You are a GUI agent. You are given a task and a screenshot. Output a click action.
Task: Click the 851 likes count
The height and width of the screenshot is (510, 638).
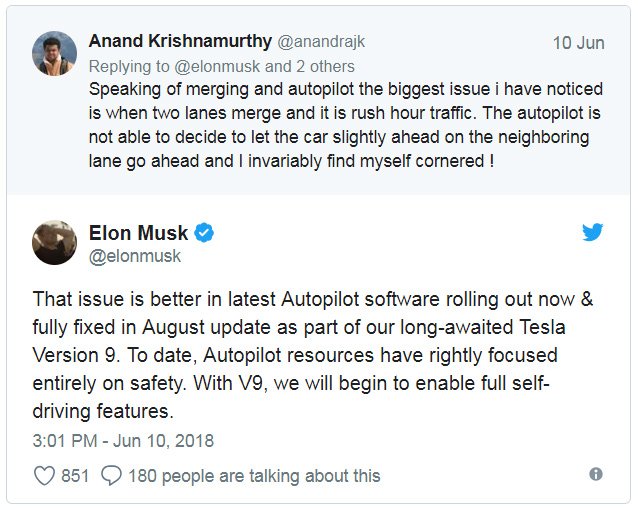[x=75, y=476]
